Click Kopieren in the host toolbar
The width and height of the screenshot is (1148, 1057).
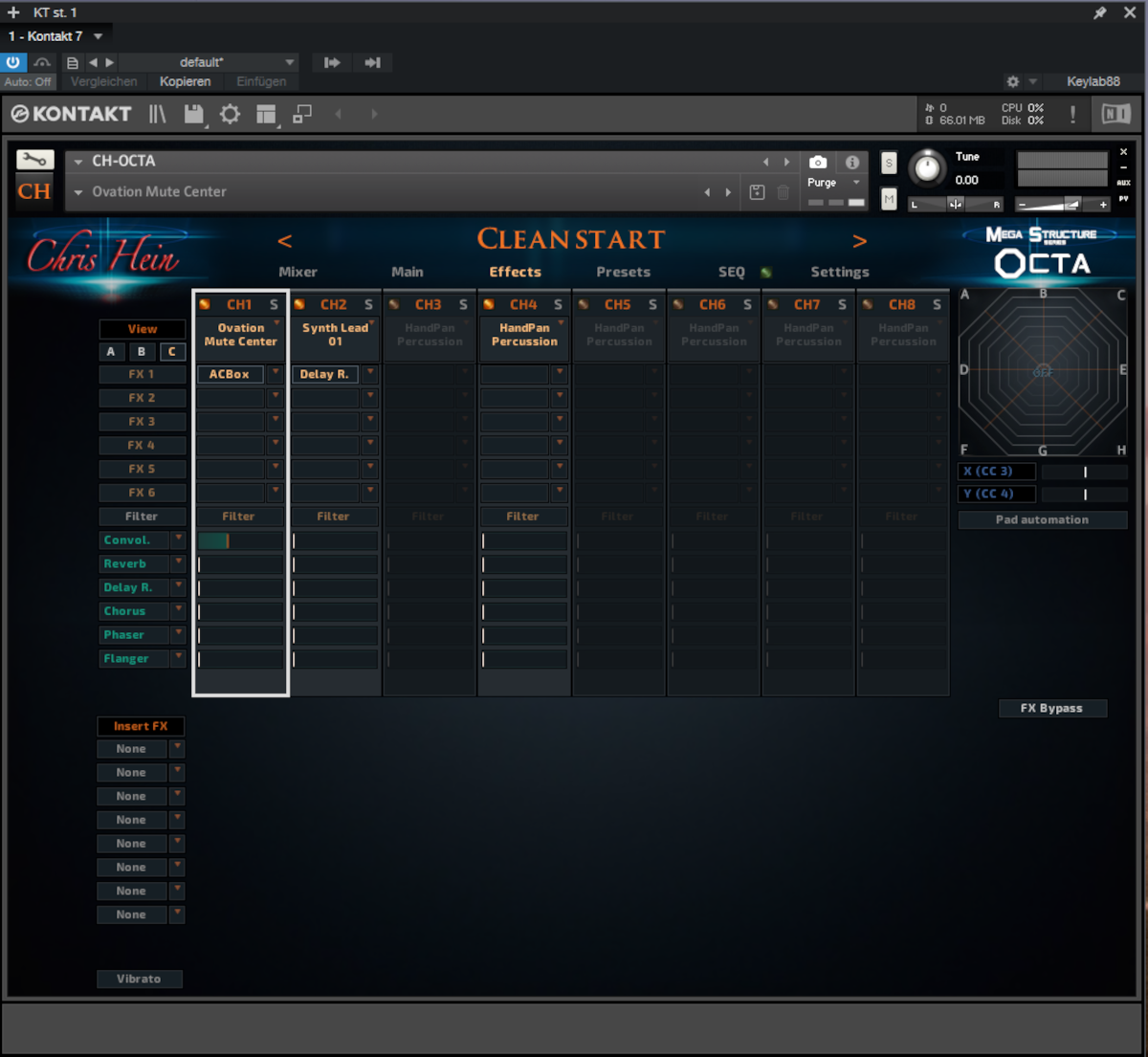[186, 81]
